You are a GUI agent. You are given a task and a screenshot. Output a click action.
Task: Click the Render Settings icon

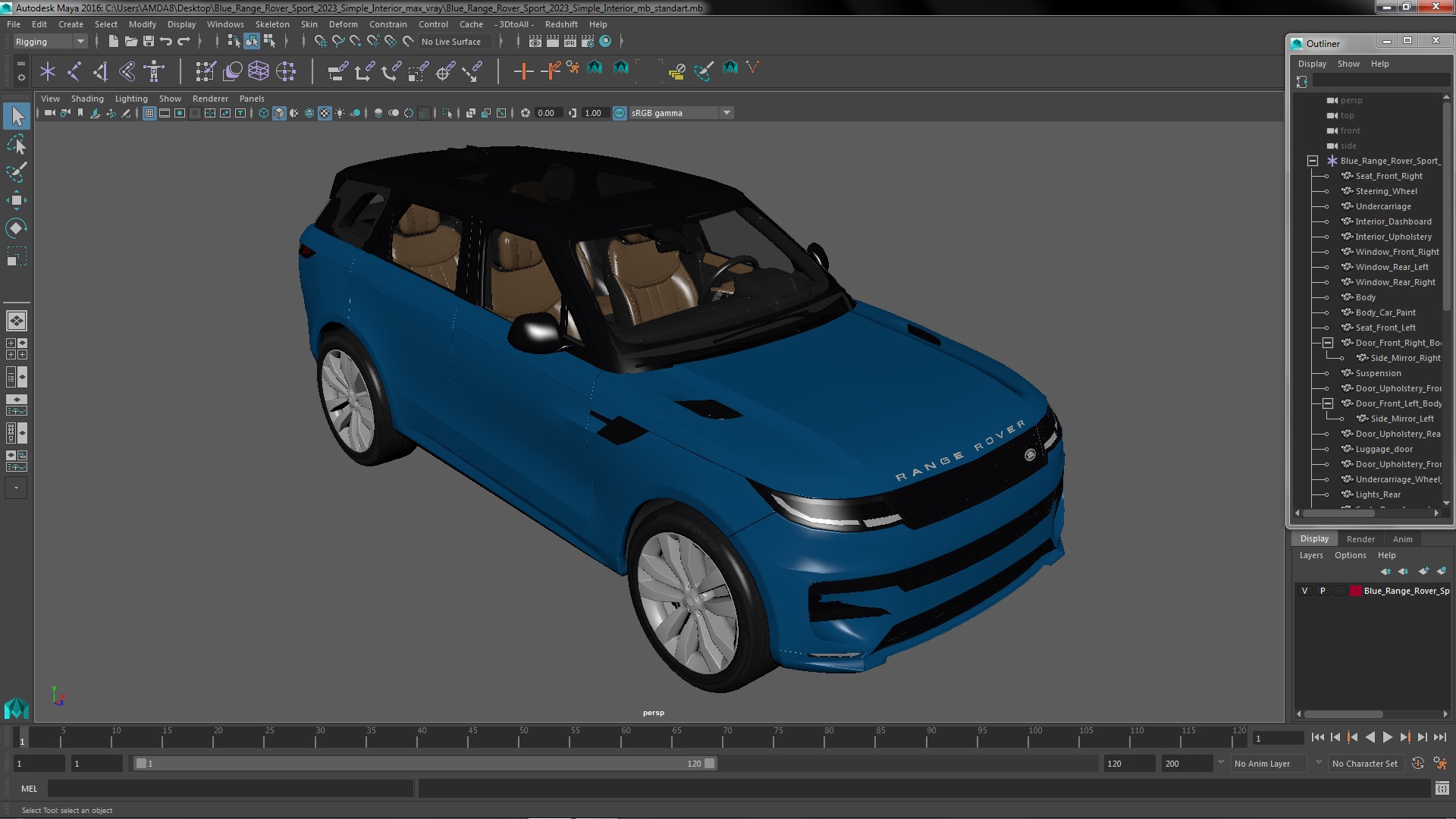pos(588,41)
